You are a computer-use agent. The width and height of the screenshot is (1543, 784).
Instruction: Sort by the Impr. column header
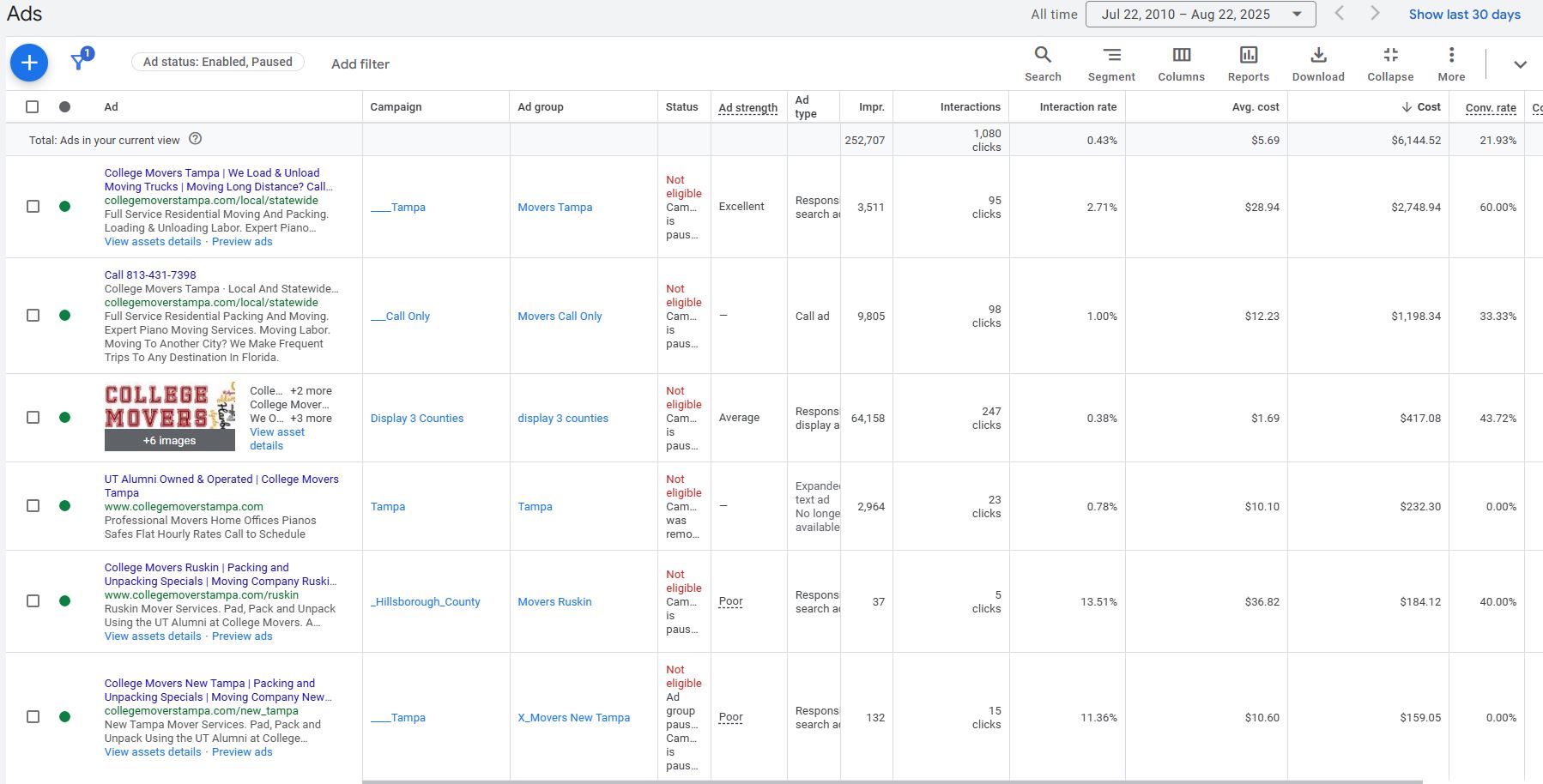871,107
